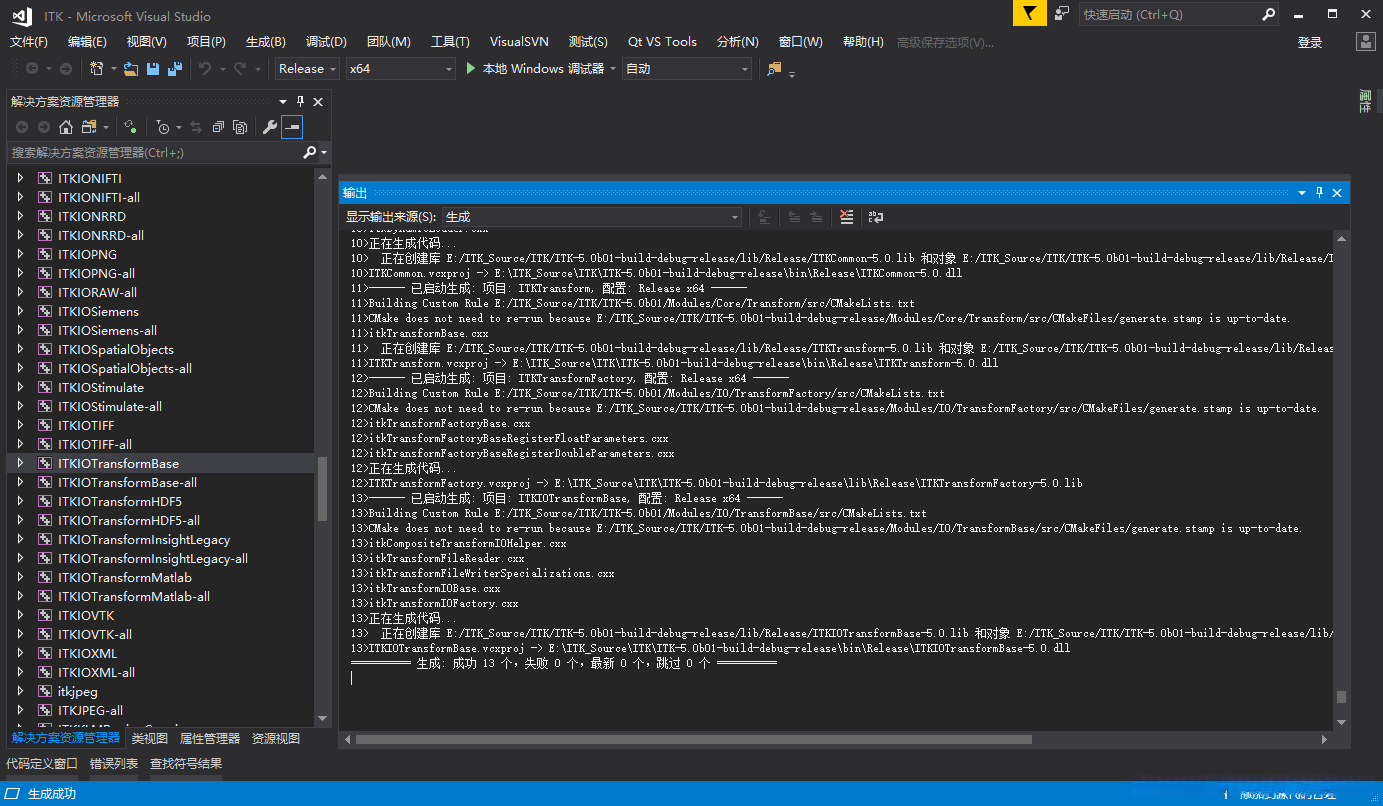Toggle word wrap in Output panel
Viewport: 1383px width, 806px height.
(876, 217)
